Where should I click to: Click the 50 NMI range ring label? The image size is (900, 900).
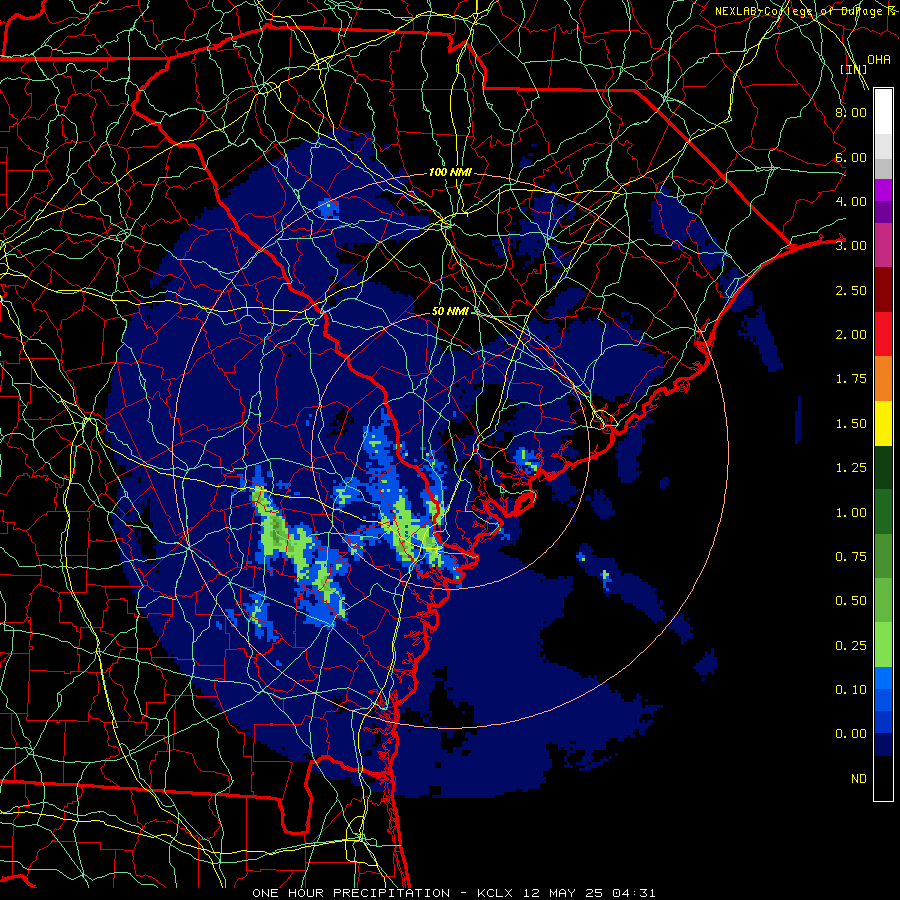tap(450, 312)
